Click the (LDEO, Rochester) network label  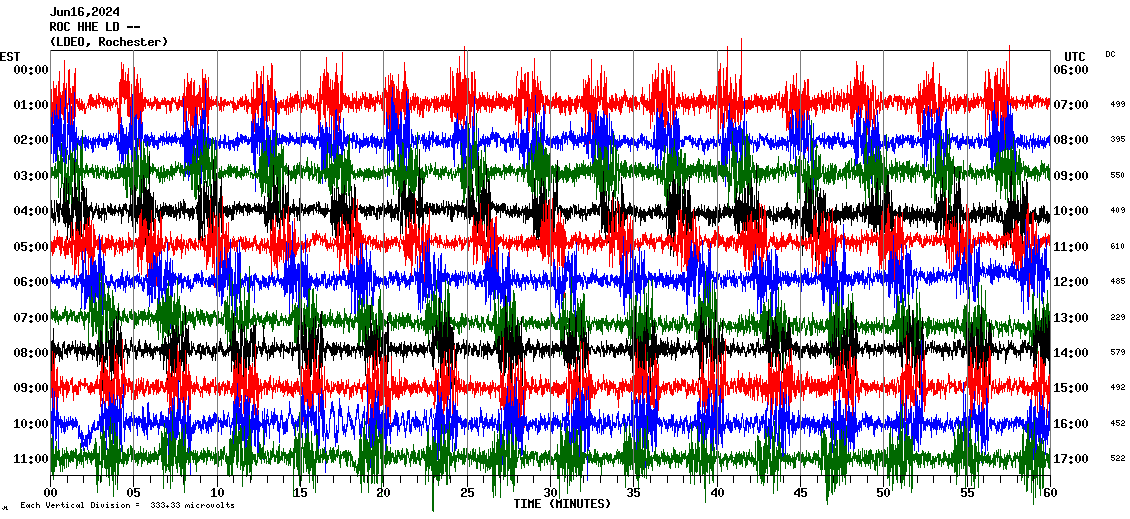(109, 42)
